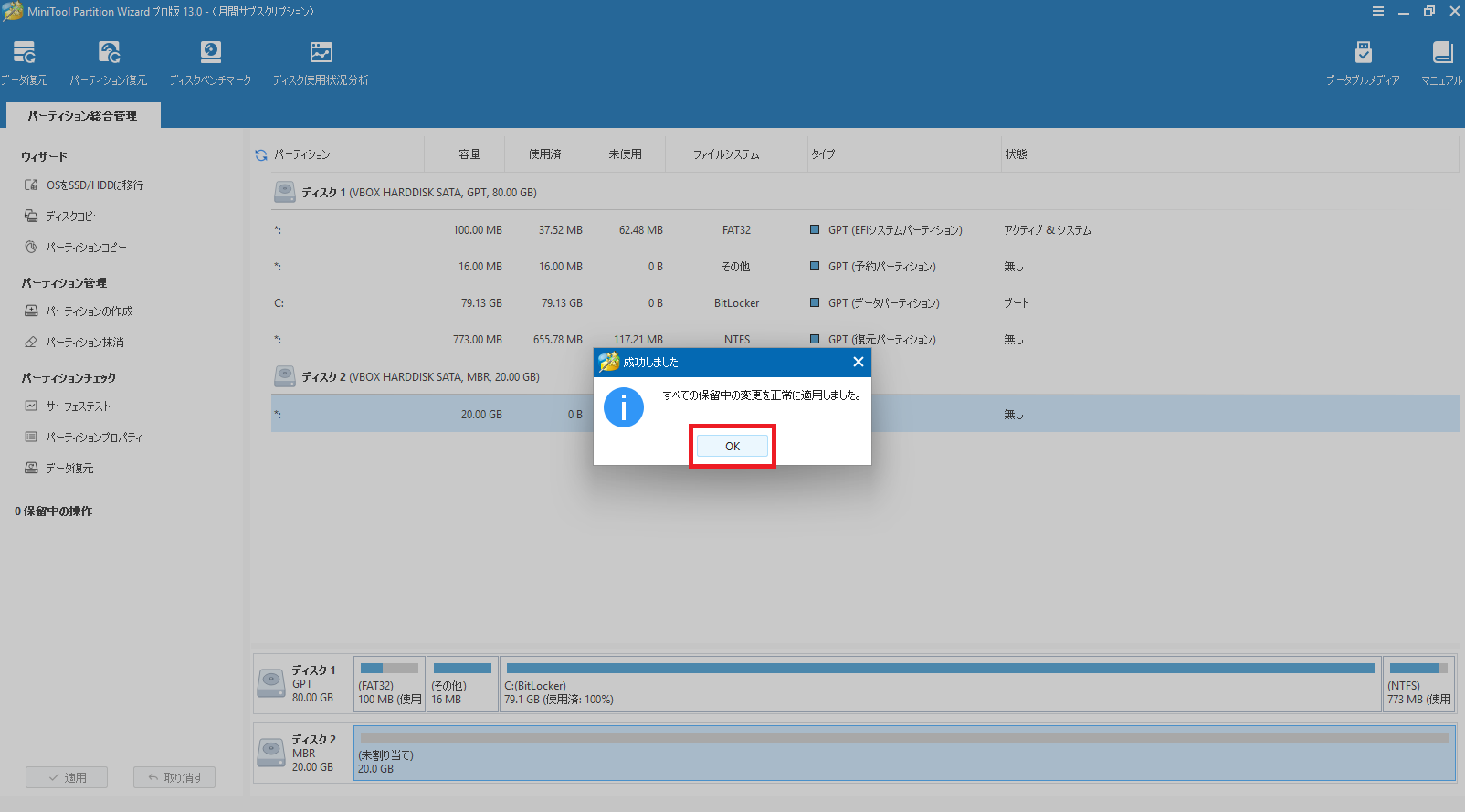
Task: Open the データ復元 toolbar icon
Action: [x=25, y=62]
